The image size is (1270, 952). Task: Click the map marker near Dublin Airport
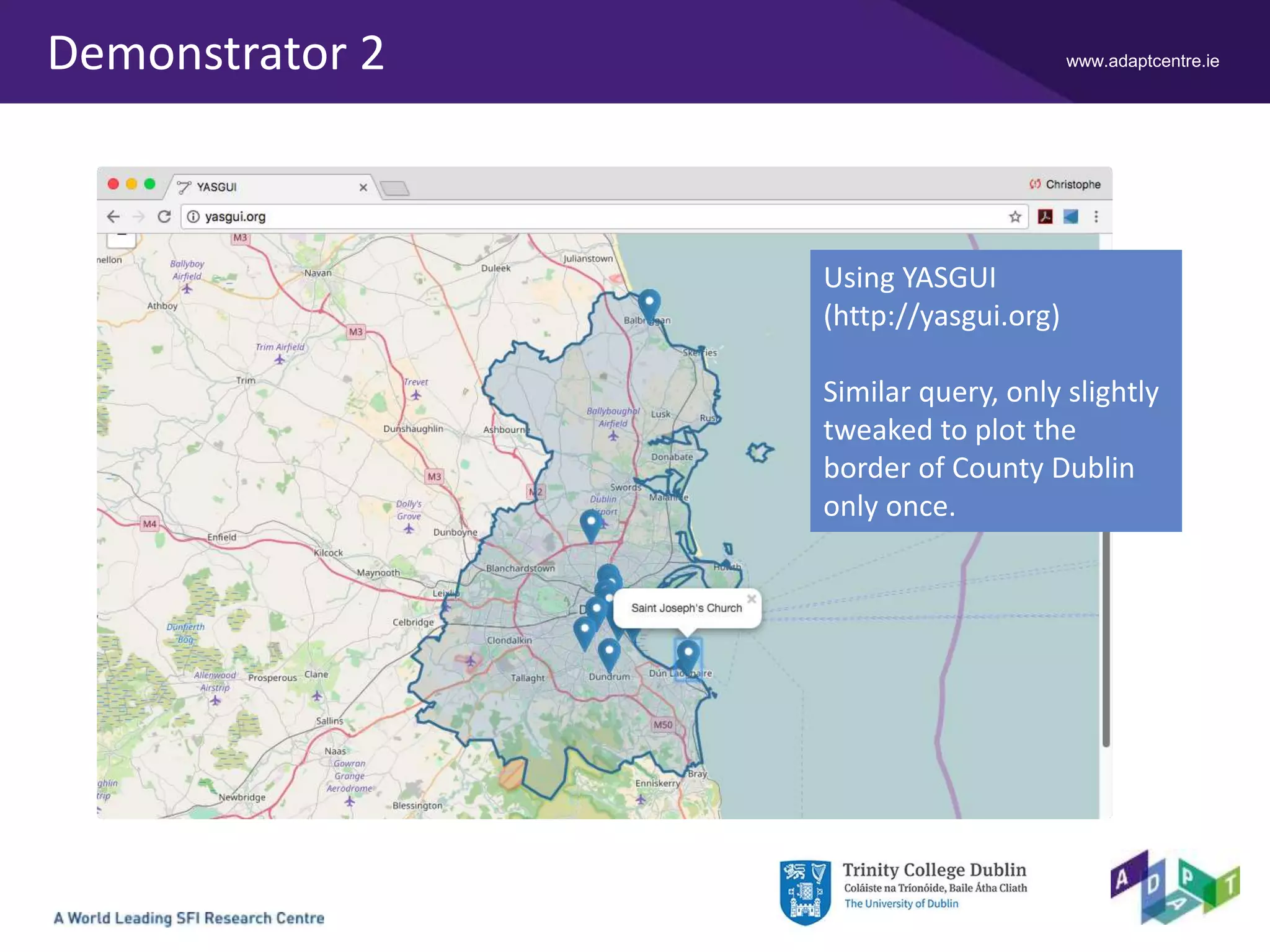[x=591, y=526]
